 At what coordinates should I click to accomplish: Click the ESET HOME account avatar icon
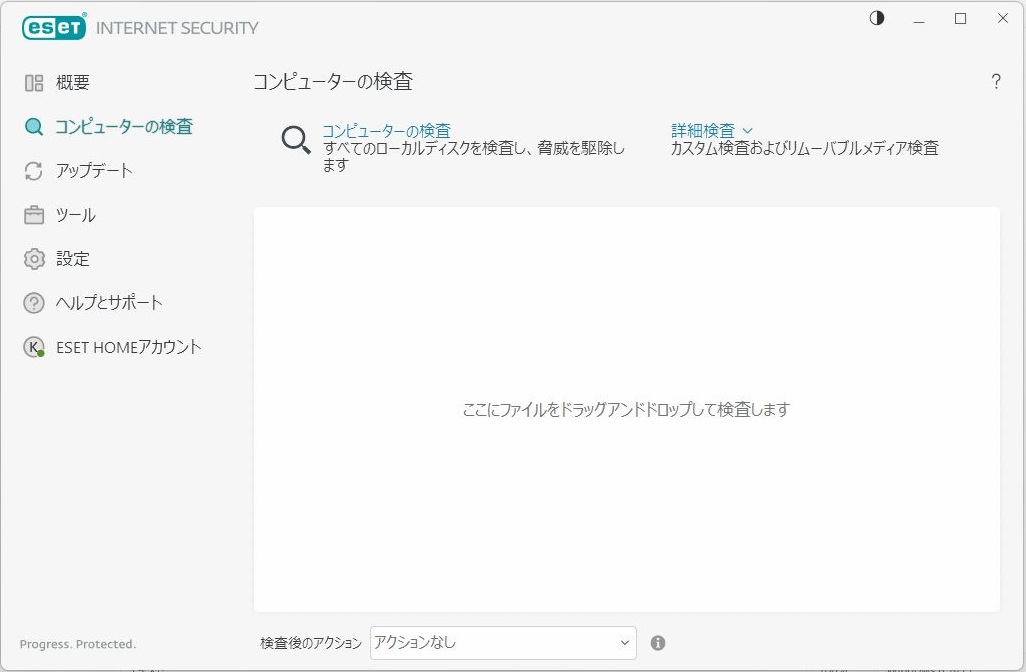tap(34, 347)
